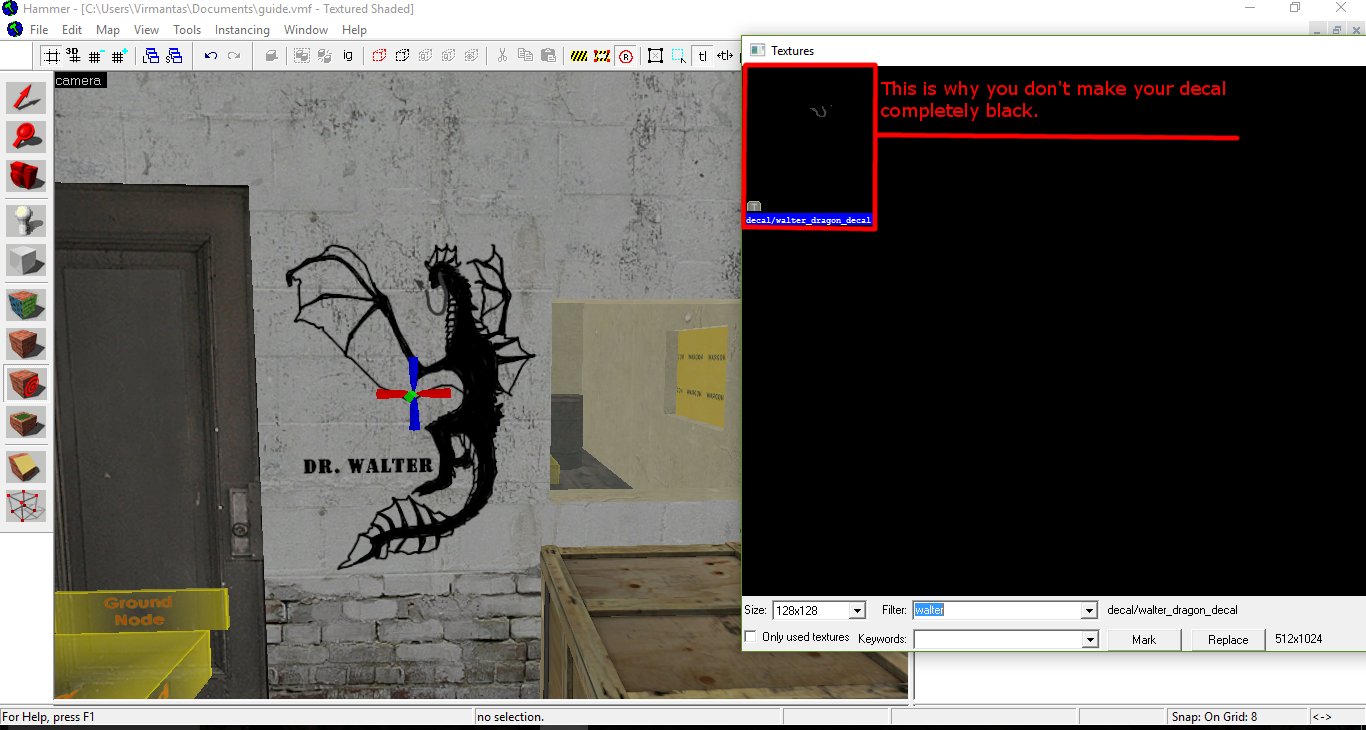Image resolution: width=1366 pixels, height=730 pixels.
Task: Select the Selection tool red arrow
Action: point(27,97)
